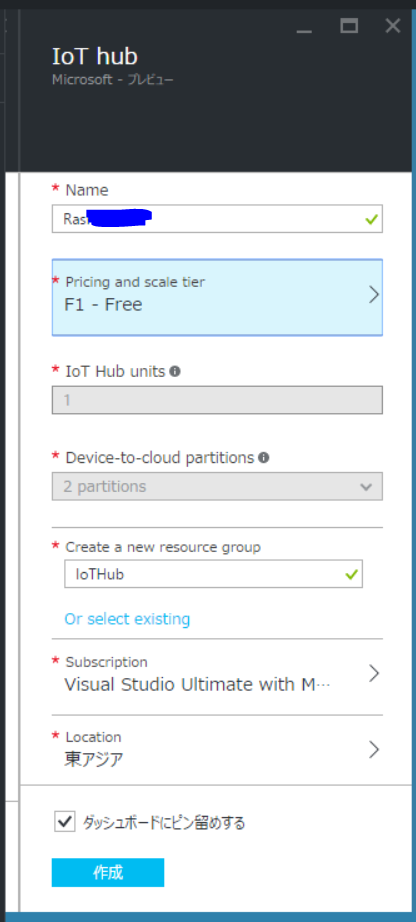Close the IoT hub blade
The image size is (416, 922).
point(392,25)
